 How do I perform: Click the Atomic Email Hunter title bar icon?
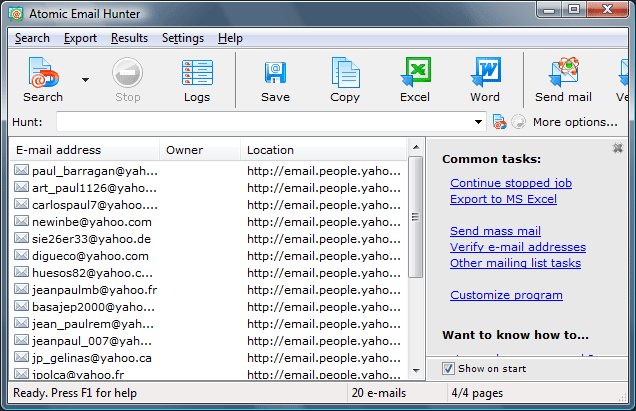click(x=15, y=14)
